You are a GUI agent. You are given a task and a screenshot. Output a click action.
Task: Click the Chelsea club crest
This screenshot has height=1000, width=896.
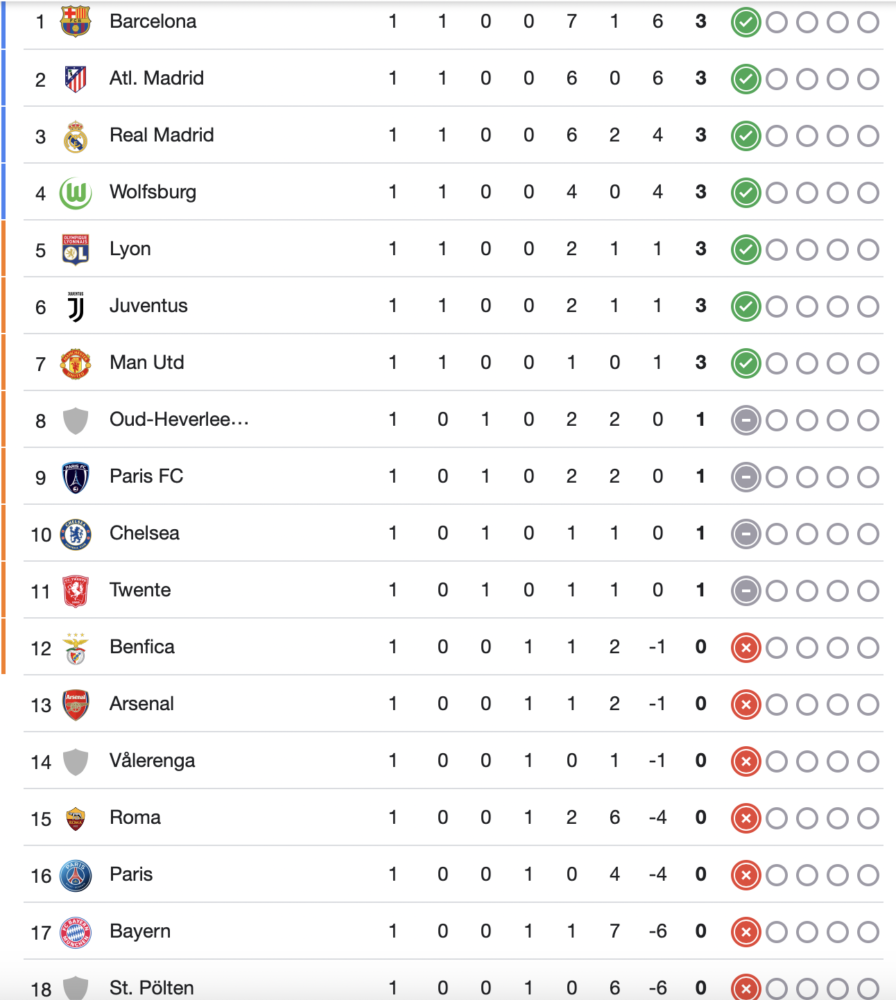coord(75,534)
